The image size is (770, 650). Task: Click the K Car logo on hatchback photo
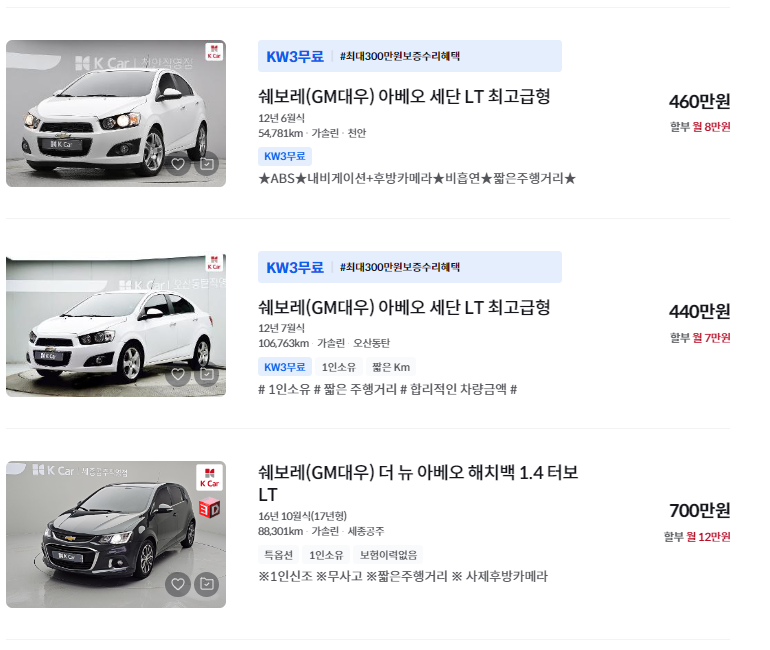click(210, 478)
